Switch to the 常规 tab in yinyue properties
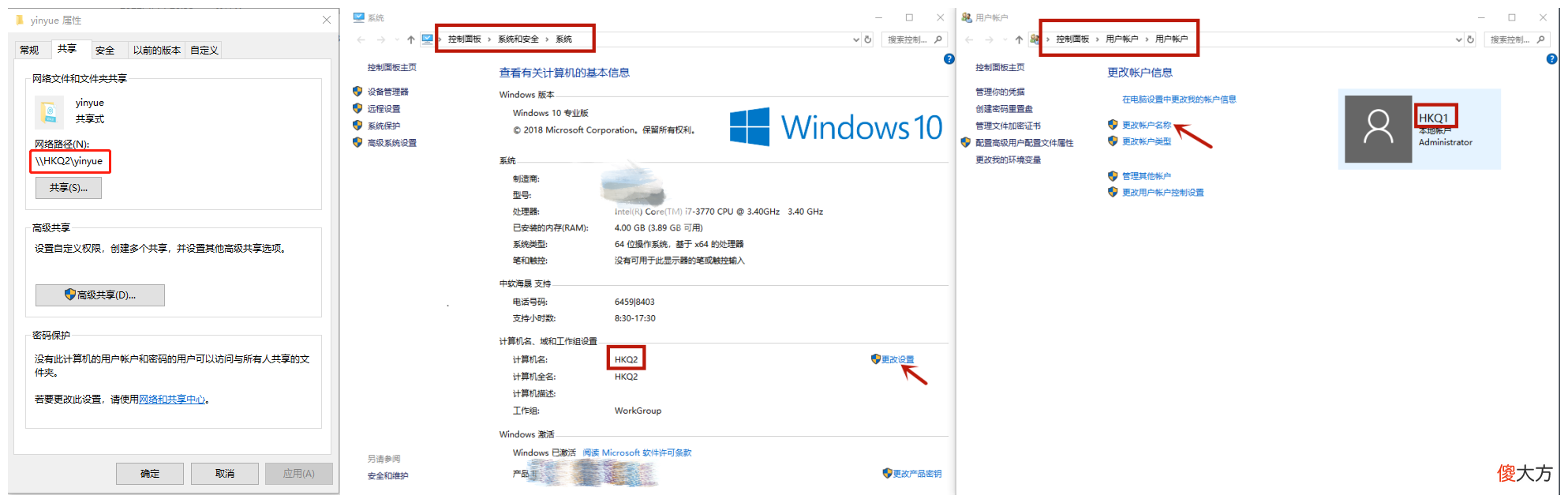 pyautogui.click(x=29, y=50)
